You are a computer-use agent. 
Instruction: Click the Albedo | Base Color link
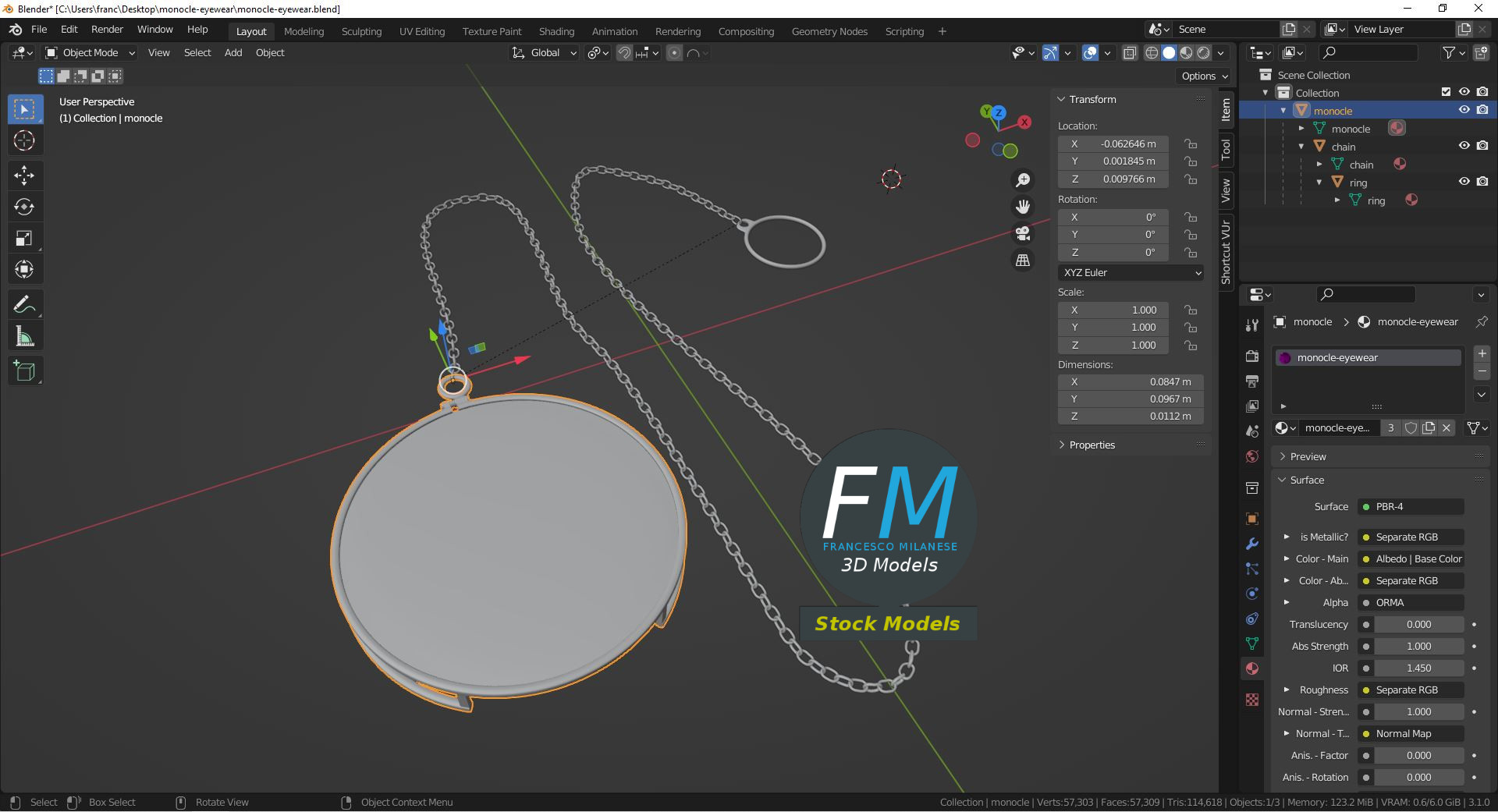tap(1411, 559)
